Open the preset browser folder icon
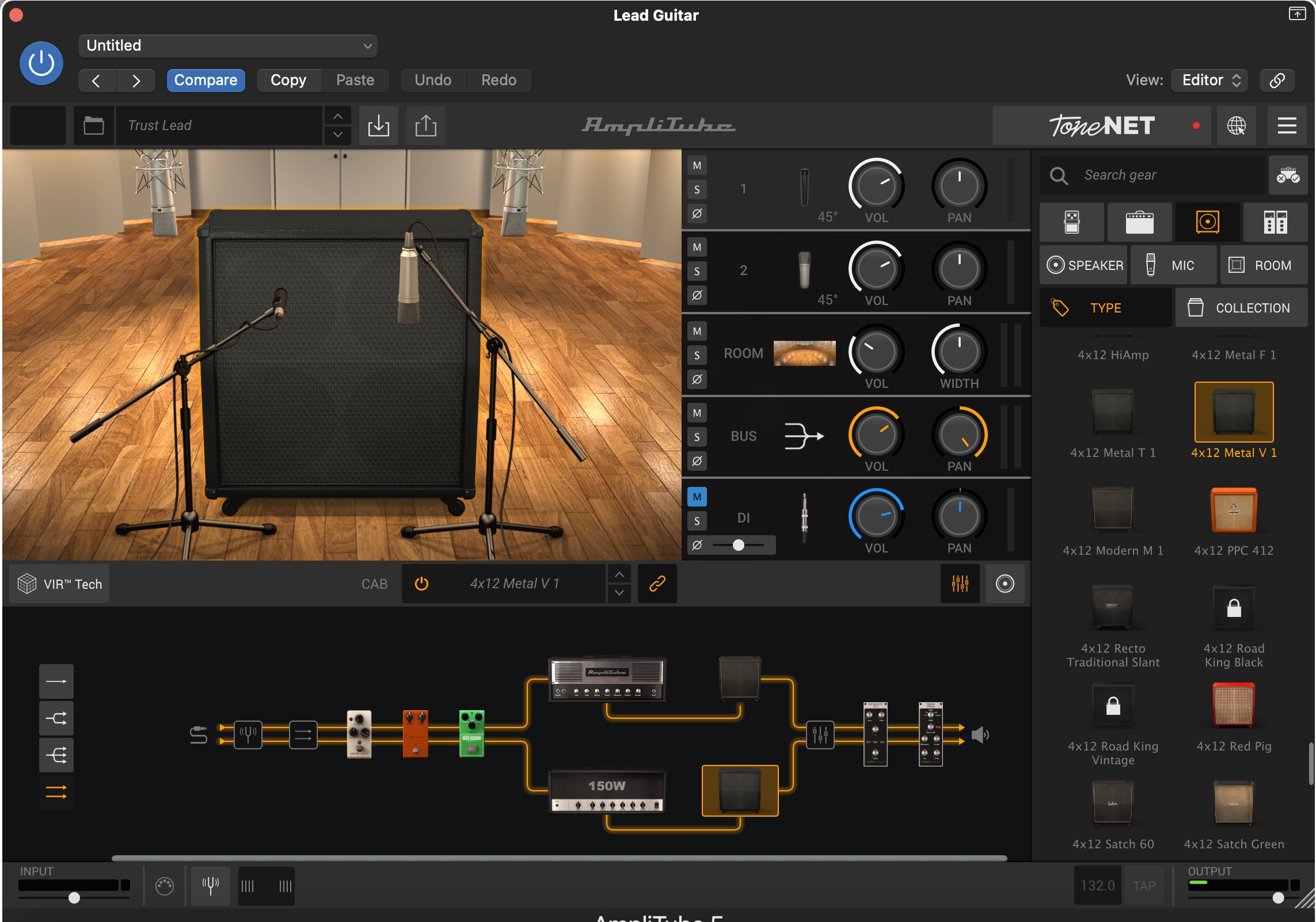 point(93,125)
